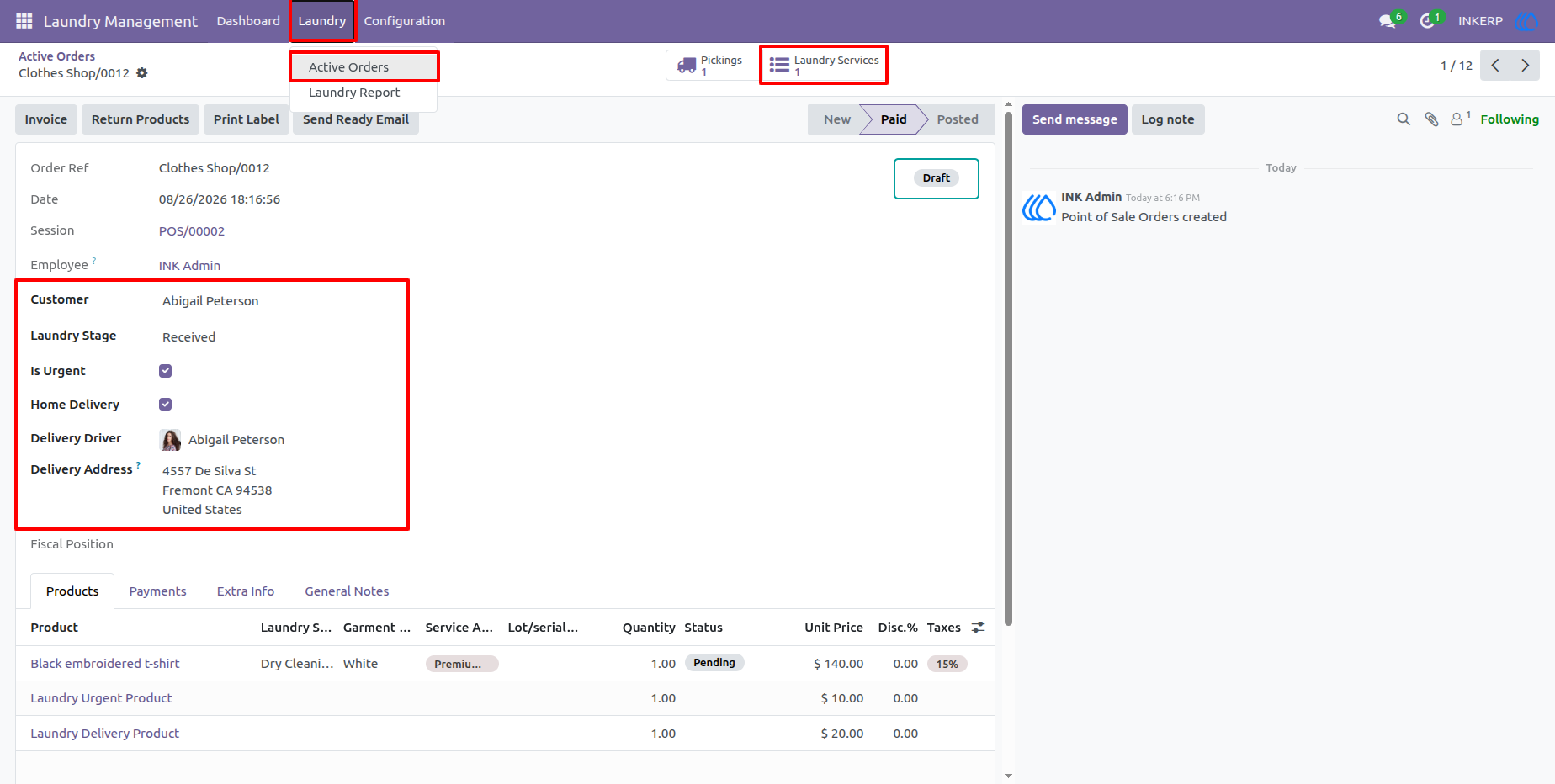The image size is (1555, 784).
Task: Click the scroll down arrow of form scrollbar
Action: [x=1008, y=776]
